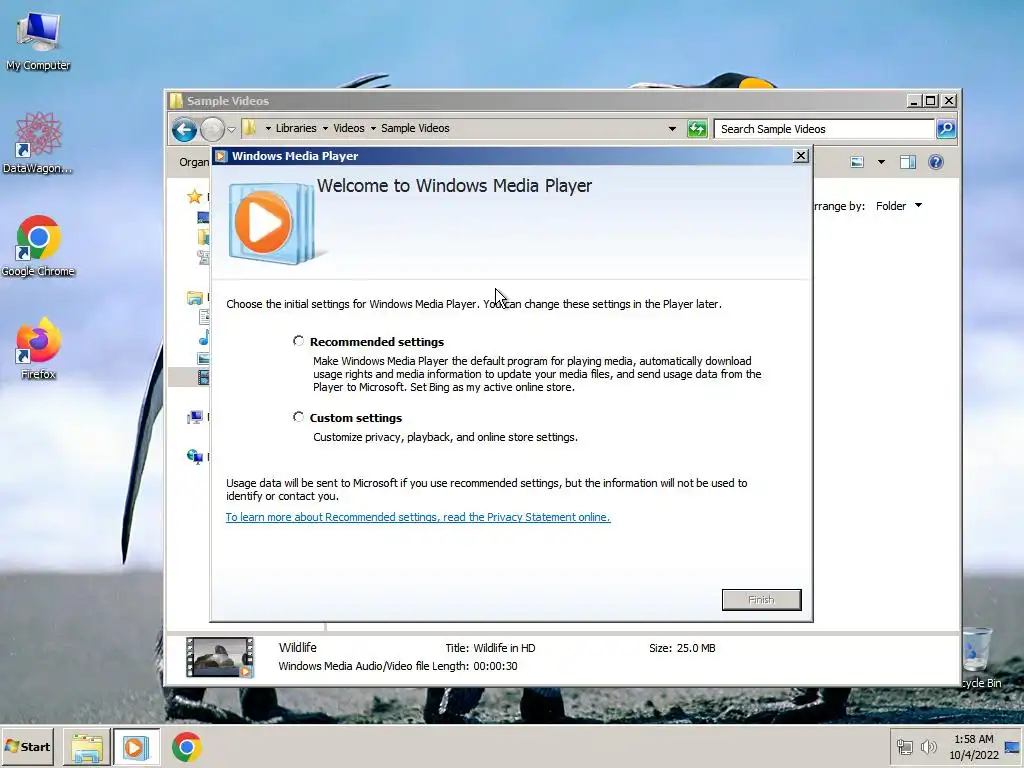Close the Windows Media Player dialog
Screen dimensions: 1024x768
(x=801, y=155)
